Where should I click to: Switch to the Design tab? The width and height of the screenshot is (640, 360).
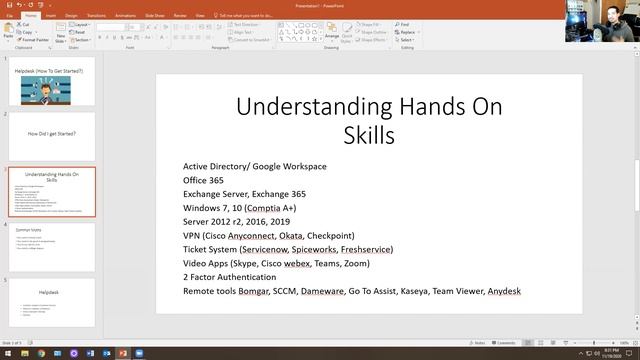71,16
